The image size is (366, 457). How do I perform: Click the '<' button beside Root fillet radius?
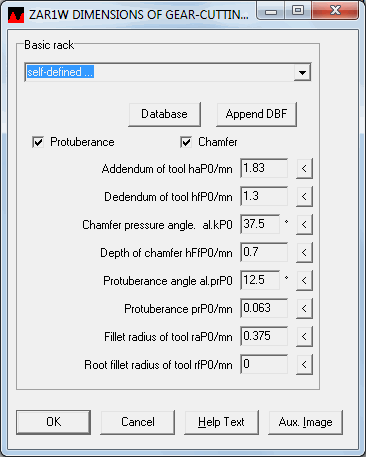pyautogui.click(x=304, y=365)
